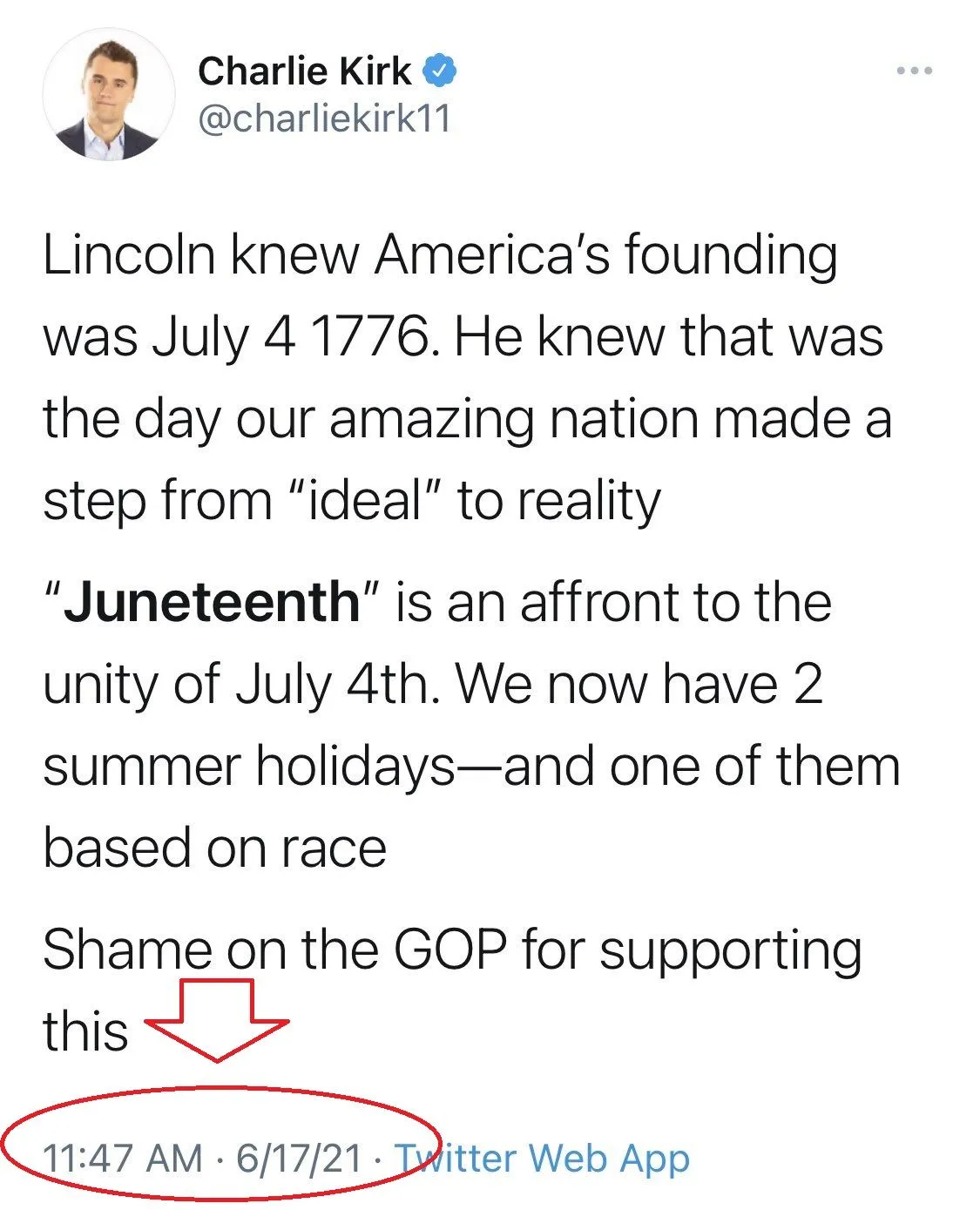Click the phrase 'summer holidays'
Screen dimensions: 980x1210
(249, 767)
